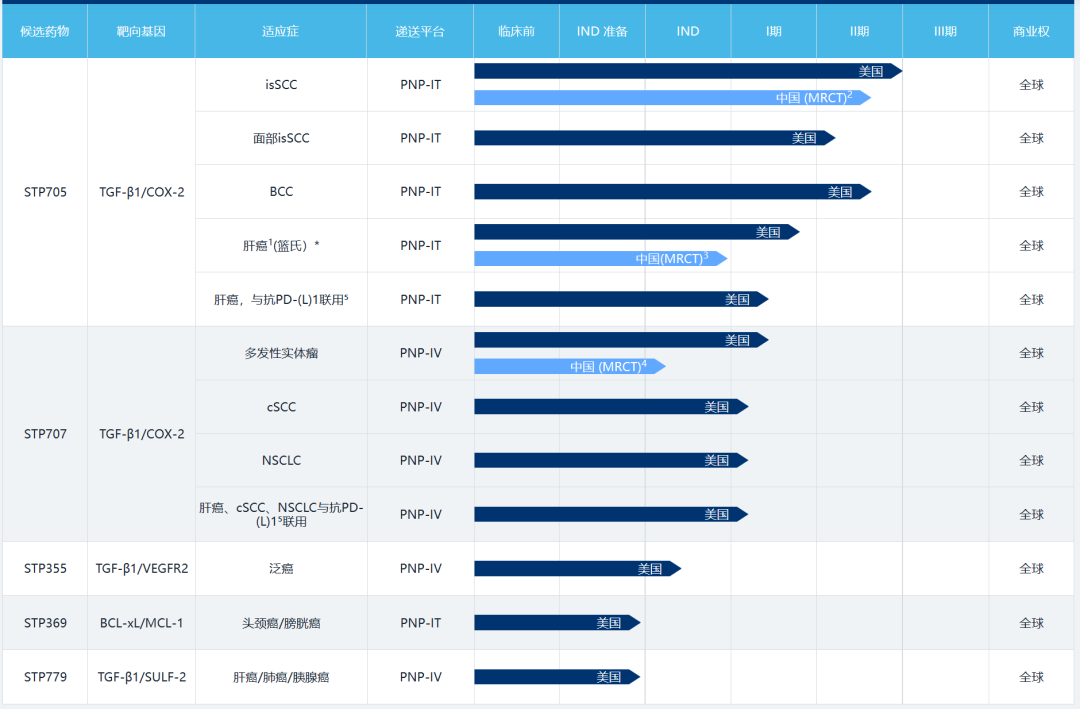This screenshot has height=709, width=1080.
Task: Click the STP355 candidate name
Action: point(45,569)
